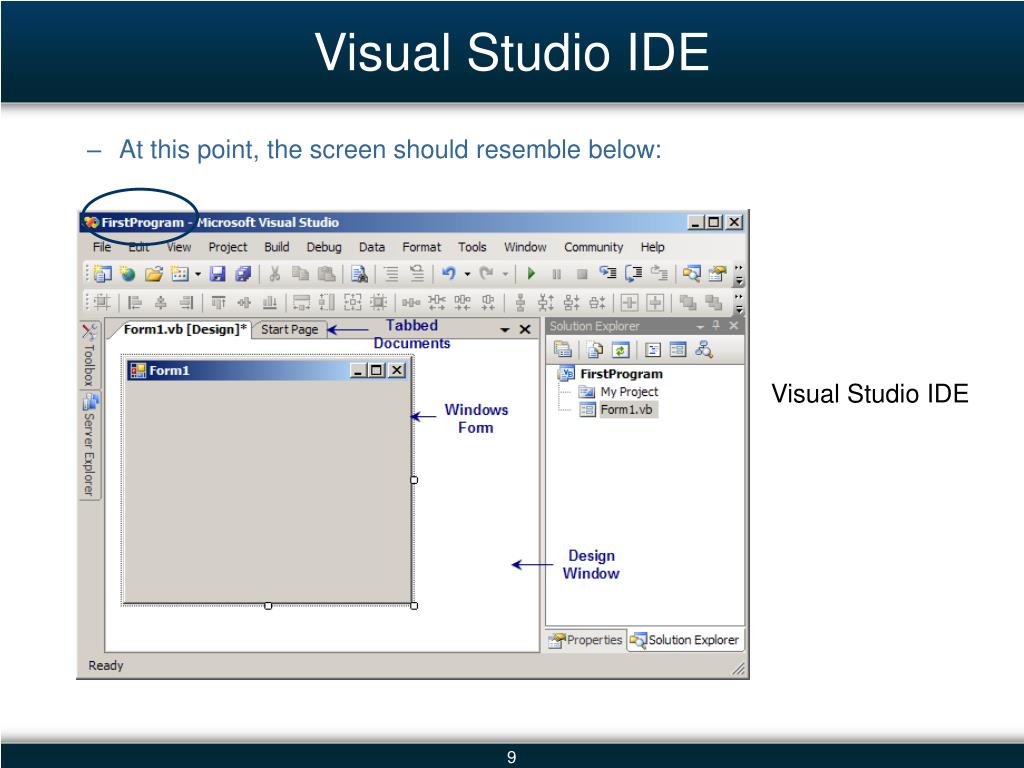
Task: Select the Solution Explorer tab at the bottom
Action: (685, 640)
